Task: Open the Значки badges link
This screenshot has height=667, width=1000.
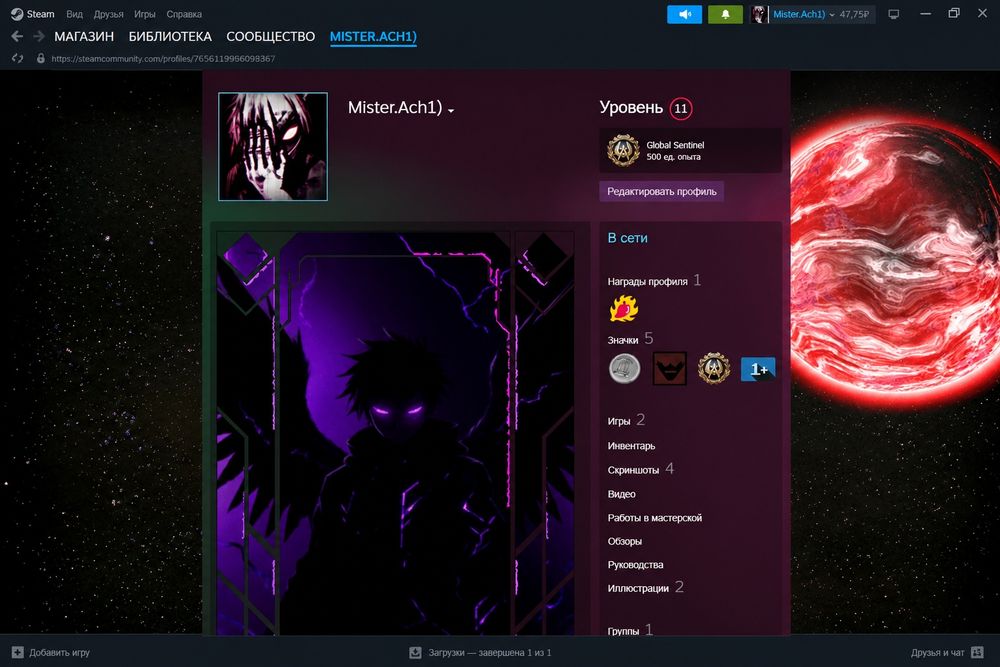Action: (x=622, y=340)
